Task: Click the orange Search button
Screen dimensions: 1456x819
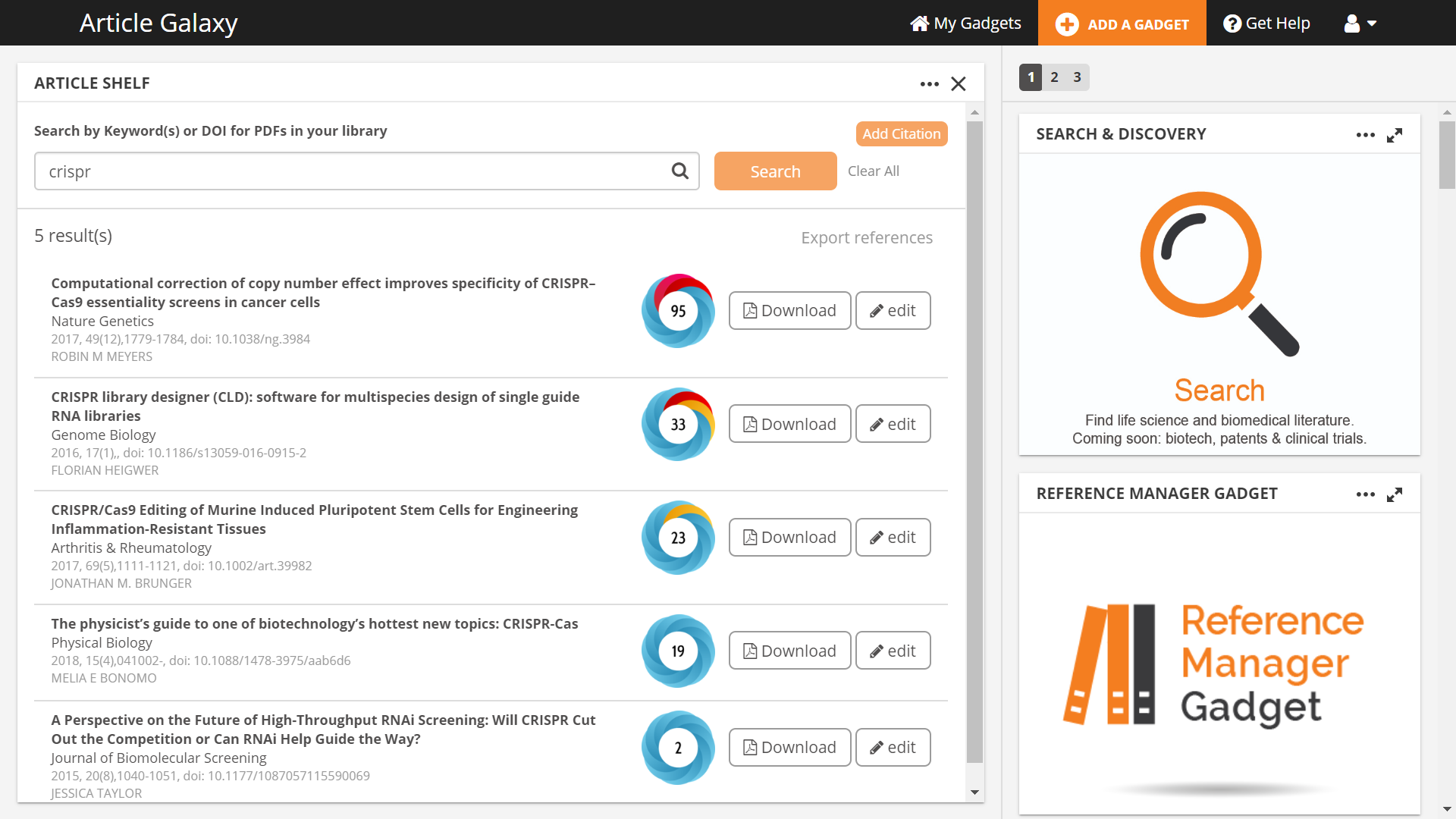Action: tap(775, 171)
